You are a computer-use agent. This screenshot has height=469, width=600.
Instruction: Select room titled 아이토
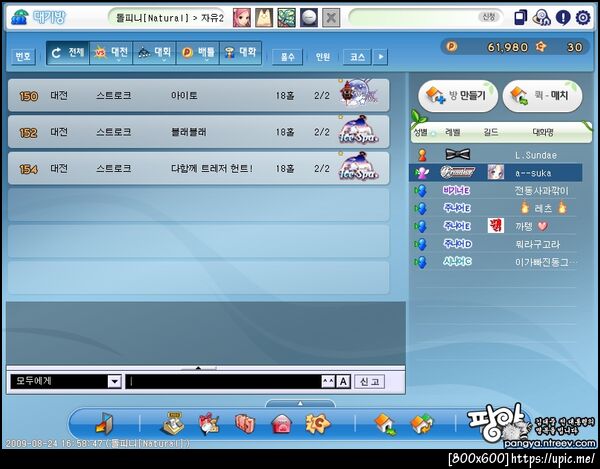(199, 95)
